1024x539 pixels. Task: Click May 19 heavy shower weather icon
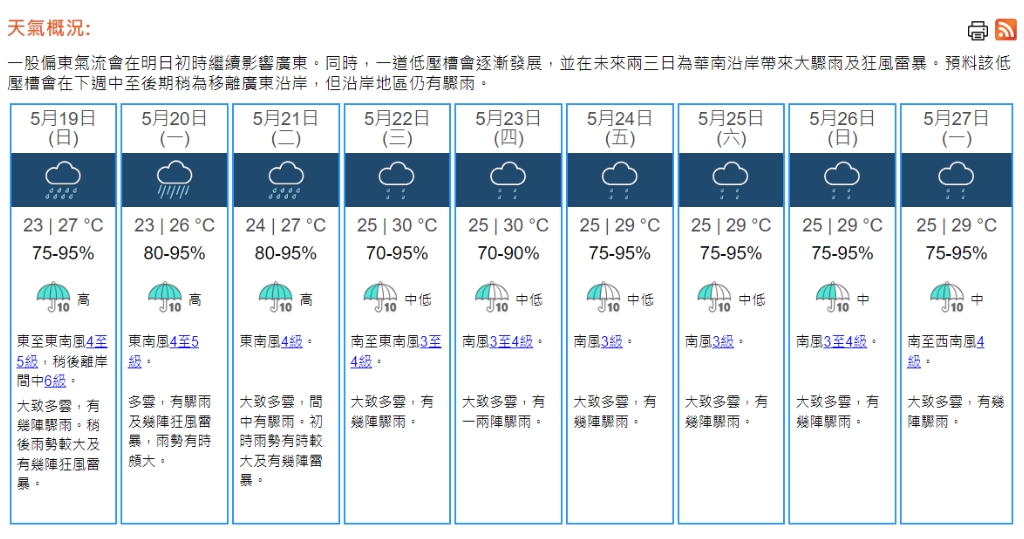coord(63,180)
